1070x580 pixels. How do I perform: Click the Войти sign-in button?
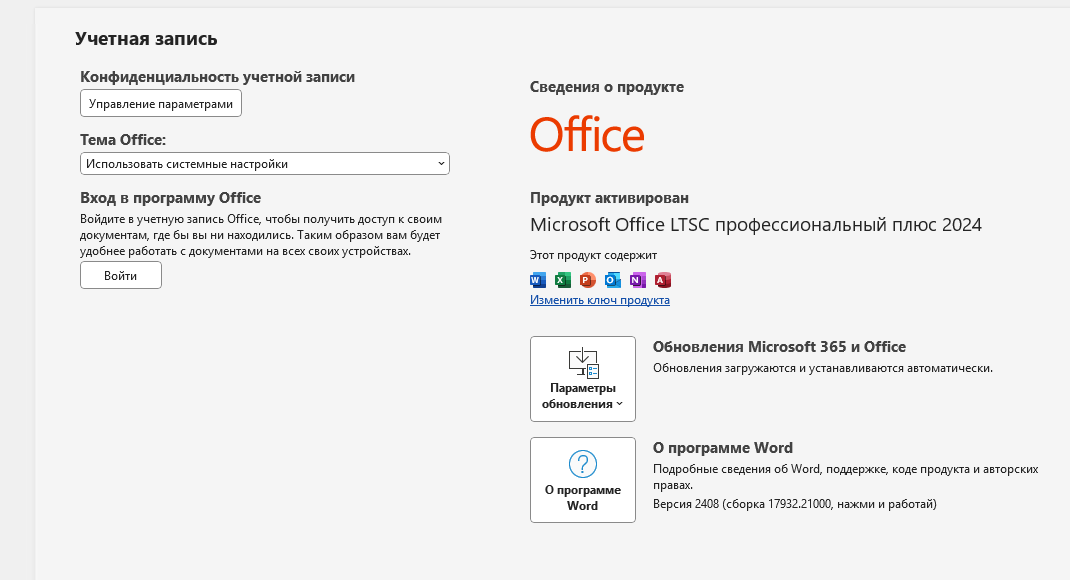click(121, 275)
